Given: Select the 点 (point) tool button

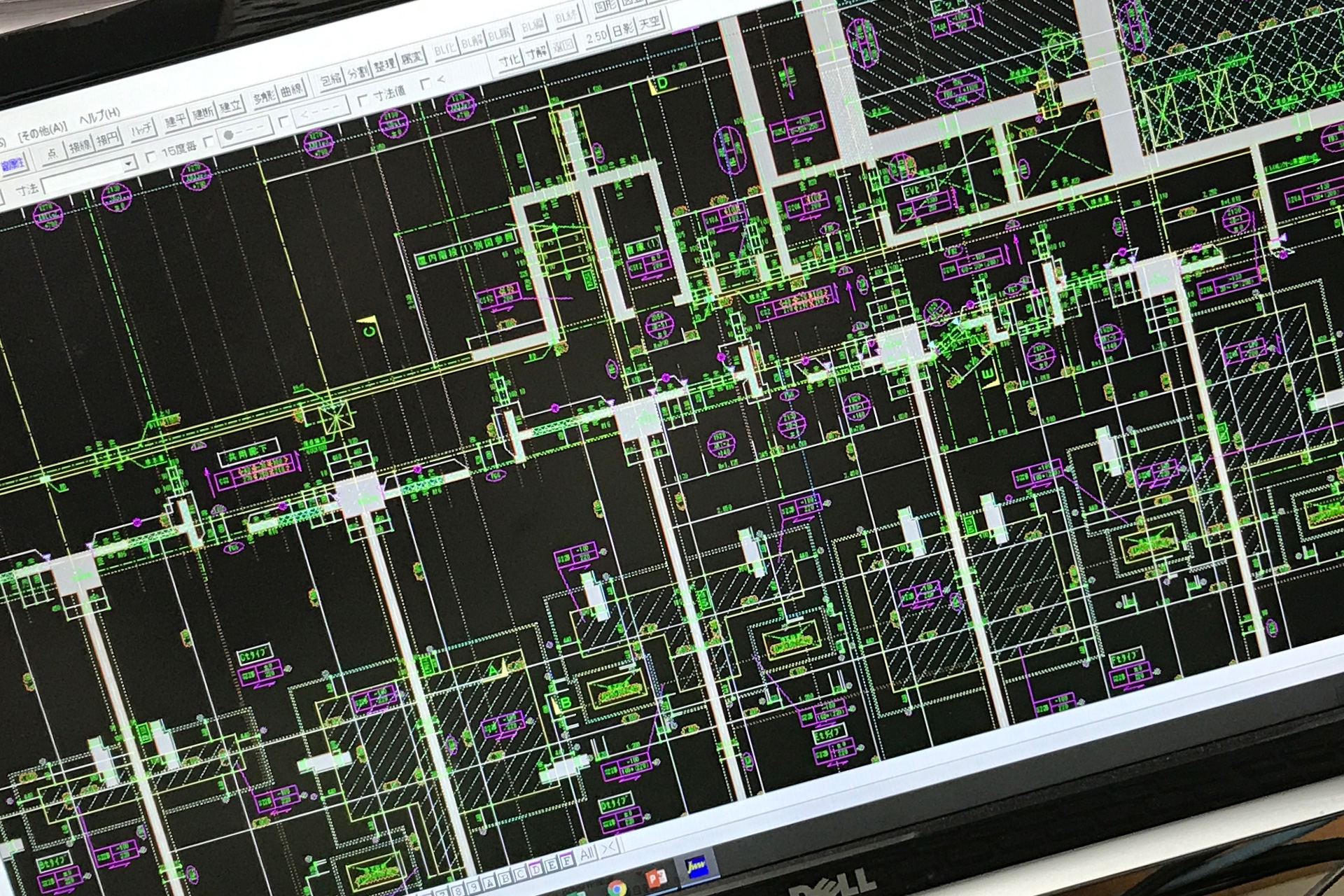Looking at the screenshot, I should click(x=52, y=155).
